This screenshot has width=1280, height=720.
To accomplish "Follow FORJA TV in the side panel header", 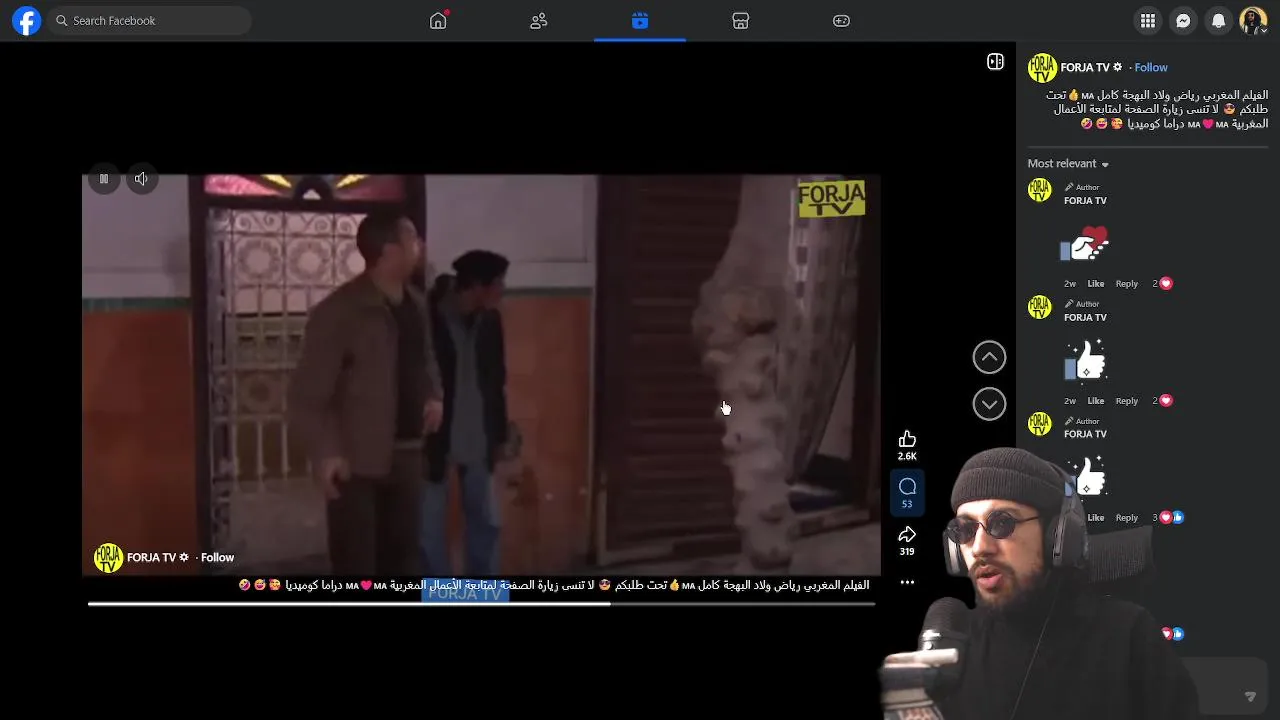I will point(1151,68).
